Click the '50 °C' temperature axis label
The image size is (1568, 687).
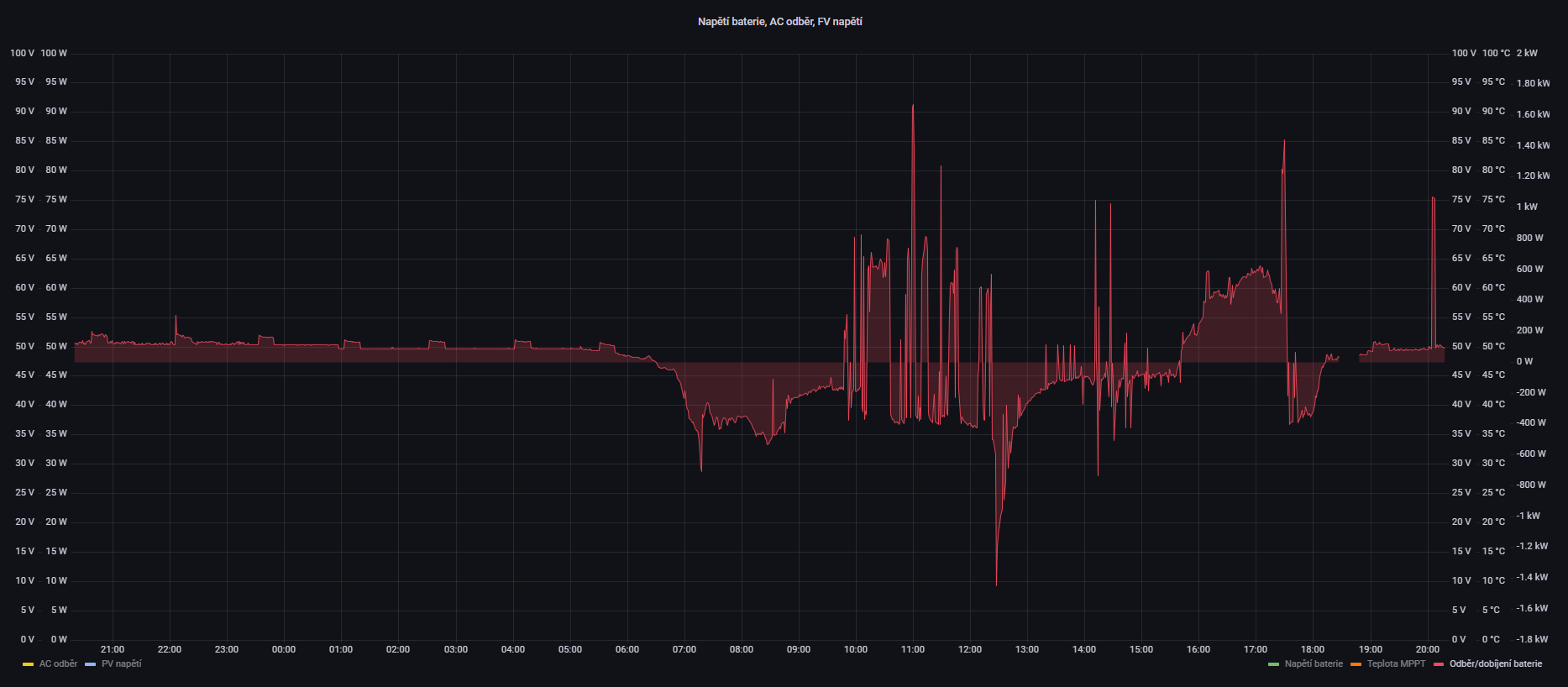[x=1493, y=346]
